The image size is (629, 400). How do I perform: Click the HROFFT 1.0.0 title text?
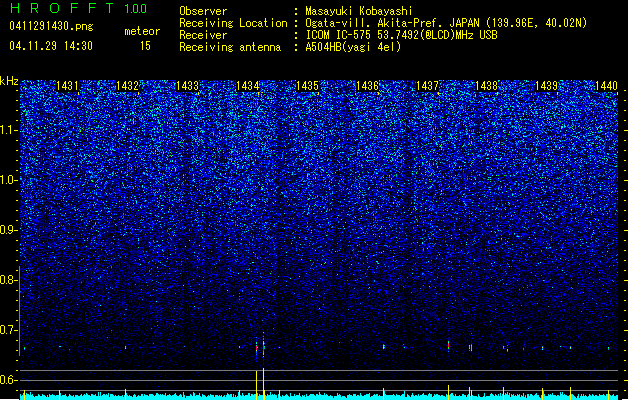click(x=79, y=8)
